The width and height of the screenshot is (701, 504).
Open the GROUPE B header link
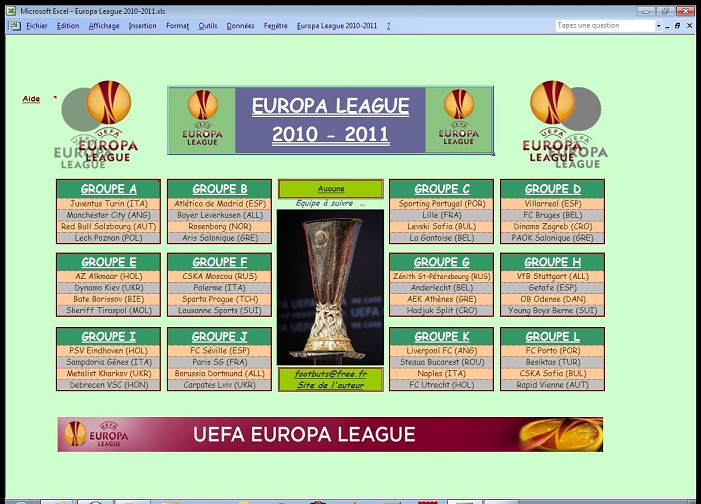[220, 189]
